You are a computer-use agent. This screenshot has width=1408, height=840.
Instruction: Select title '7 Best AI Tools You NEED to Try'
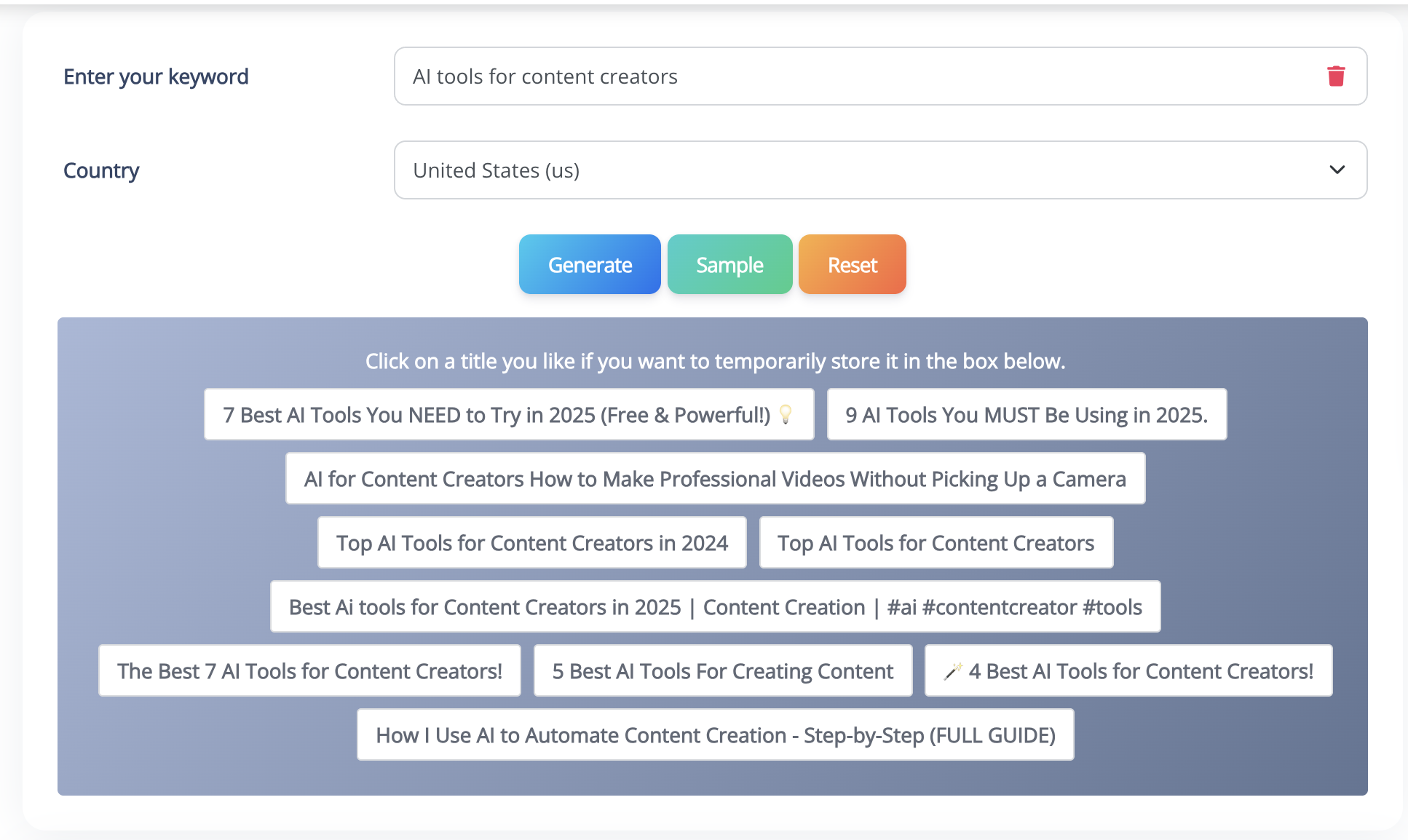click(x=496, y=415)
